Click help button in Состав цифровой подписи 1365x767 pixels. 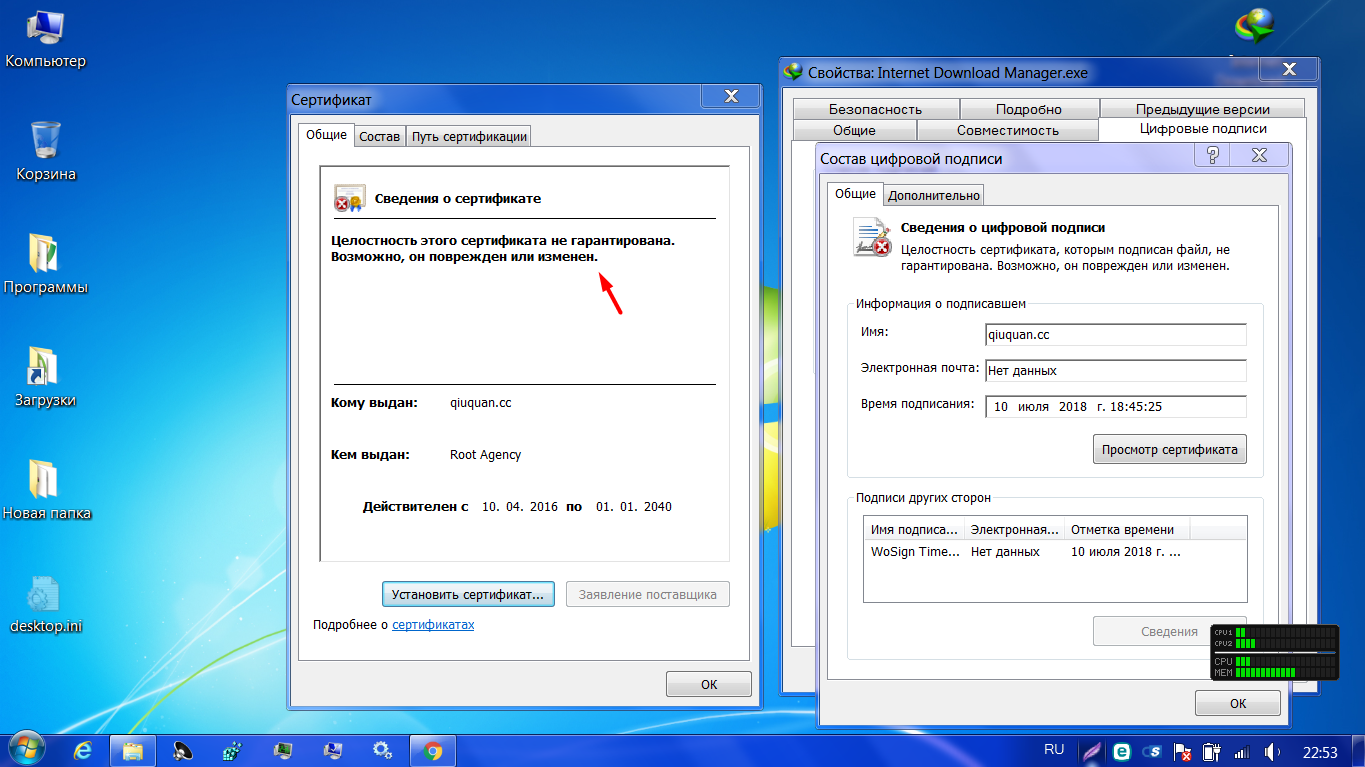1213,155
